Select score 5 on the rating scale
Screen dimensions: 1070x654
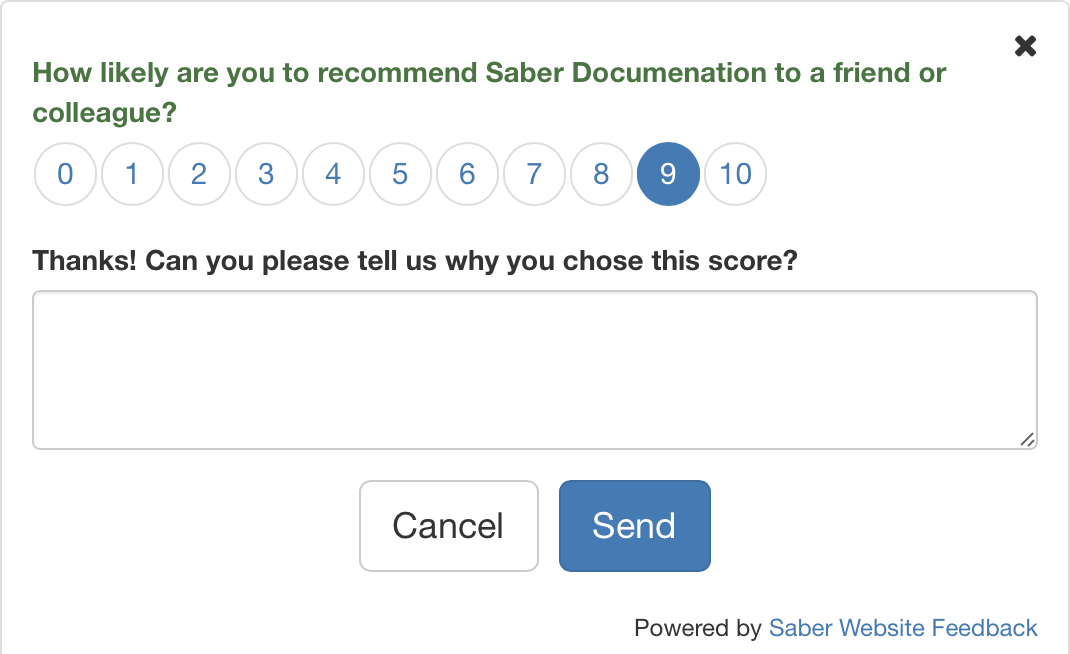click(400, 174)
